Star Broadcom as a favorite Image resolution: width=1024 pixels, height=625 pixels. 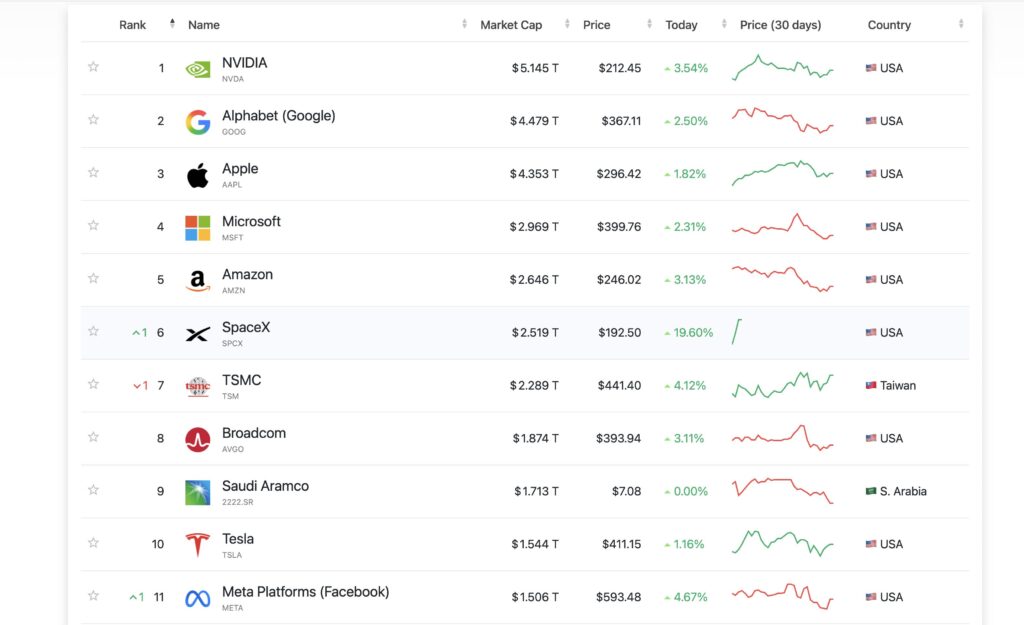(x=93, y=437)
